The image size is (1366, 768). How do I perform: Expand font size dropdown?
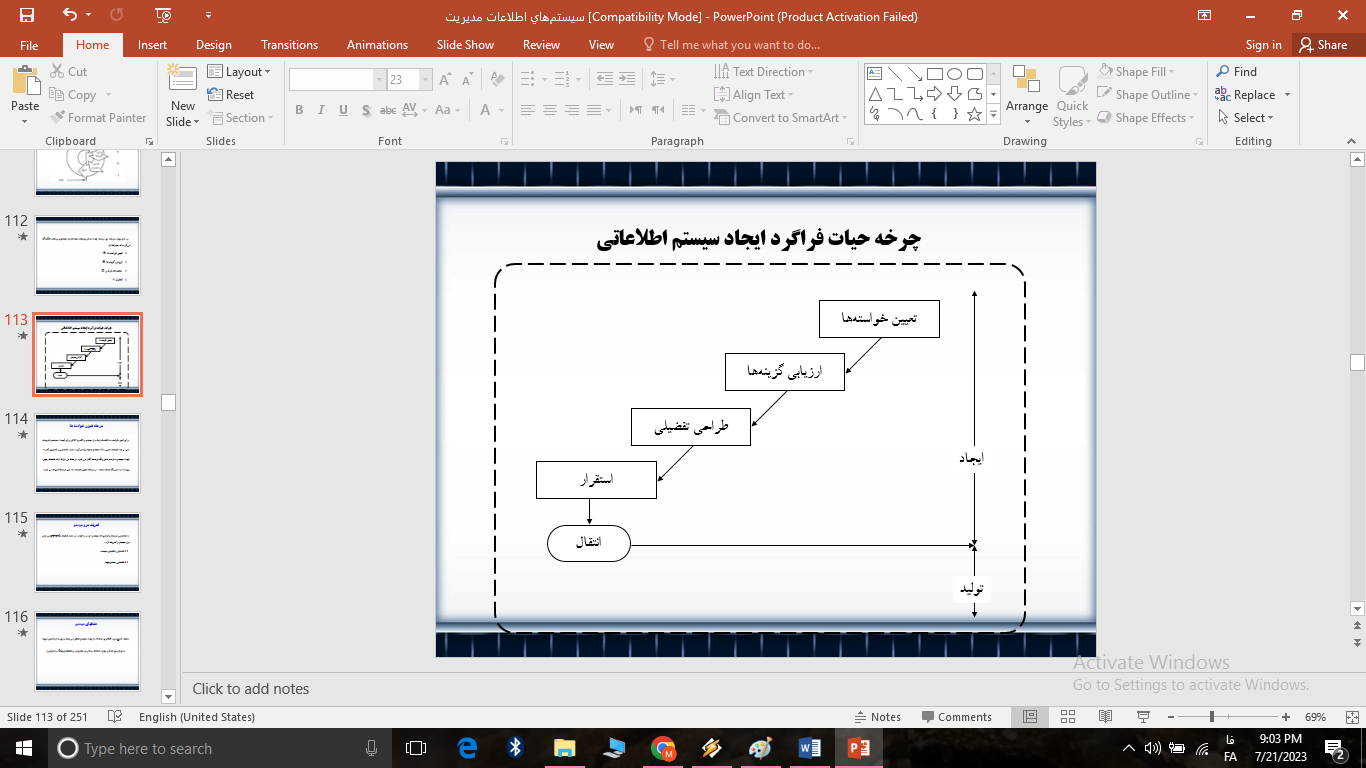tap(426, 80)
